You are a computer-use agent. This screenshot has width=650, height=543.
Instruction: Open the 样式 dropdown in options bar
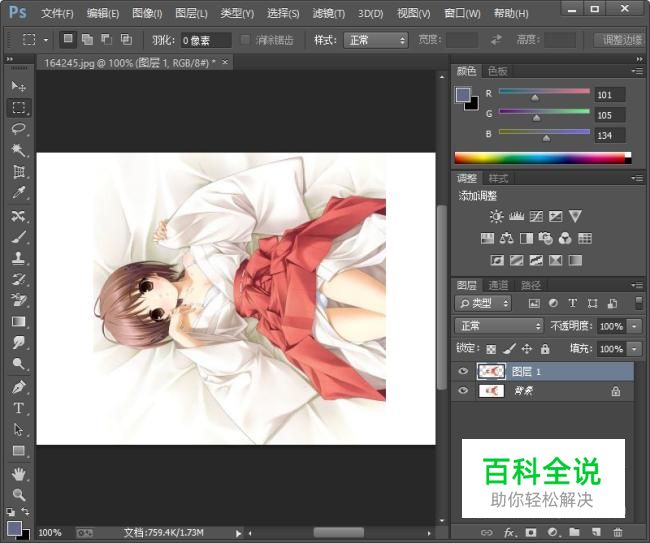pos(375,40)
